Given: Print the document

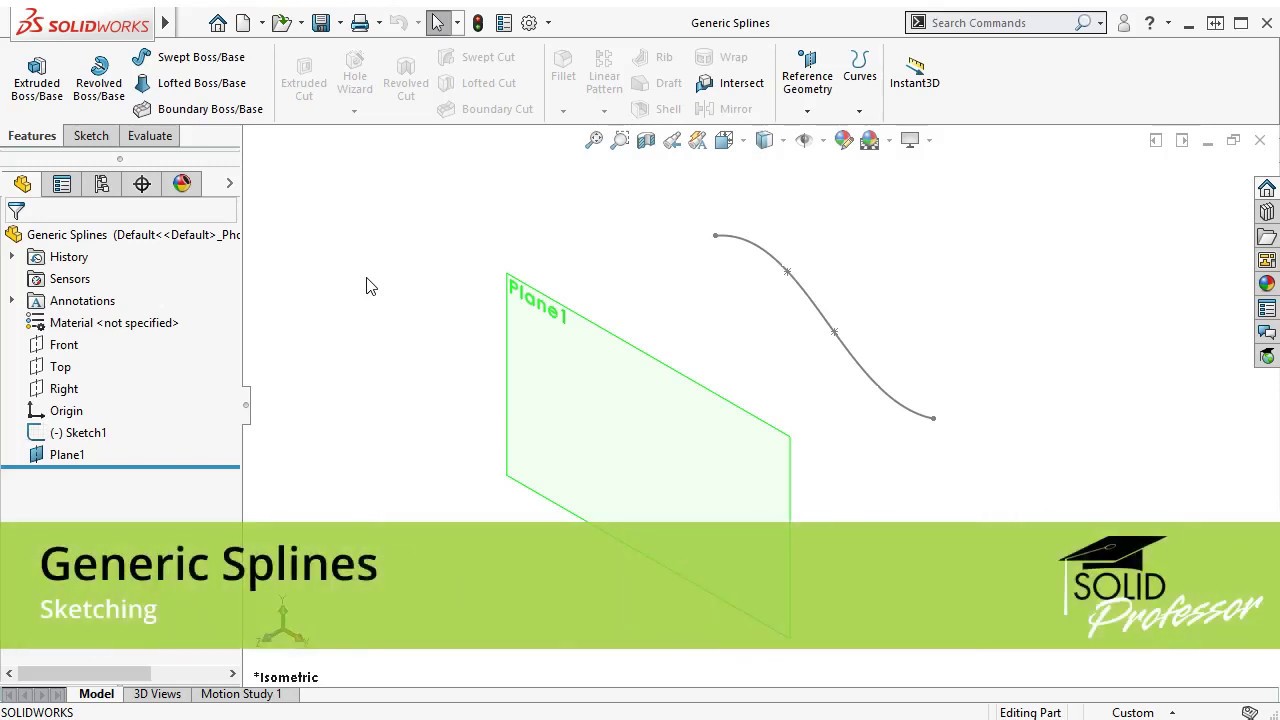Looking at the screenshot, I should [360, 22].
